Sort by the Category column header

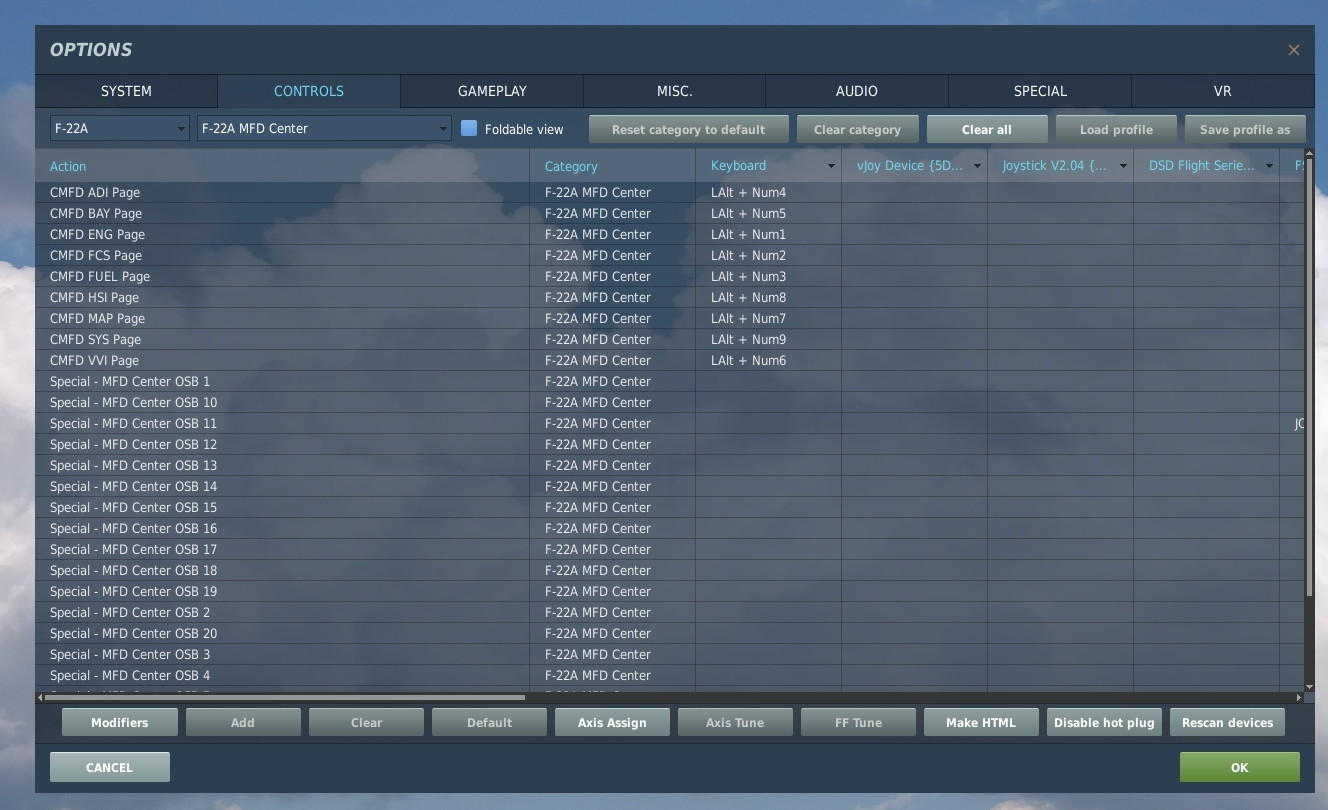tap(612, 166)
